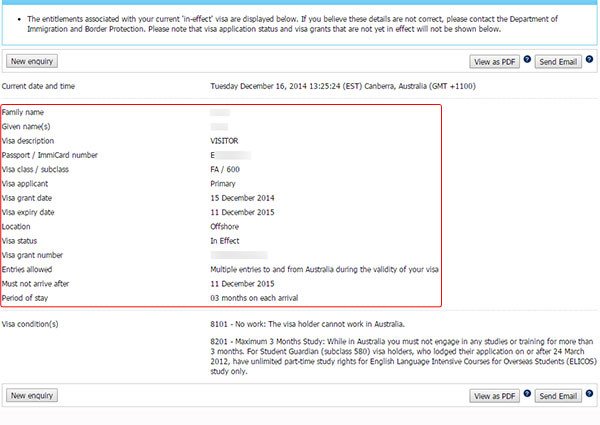Viewport: 600px width, 425px height.
Task: Click help icon beside bottom Send Email
Action: (590, 395)
